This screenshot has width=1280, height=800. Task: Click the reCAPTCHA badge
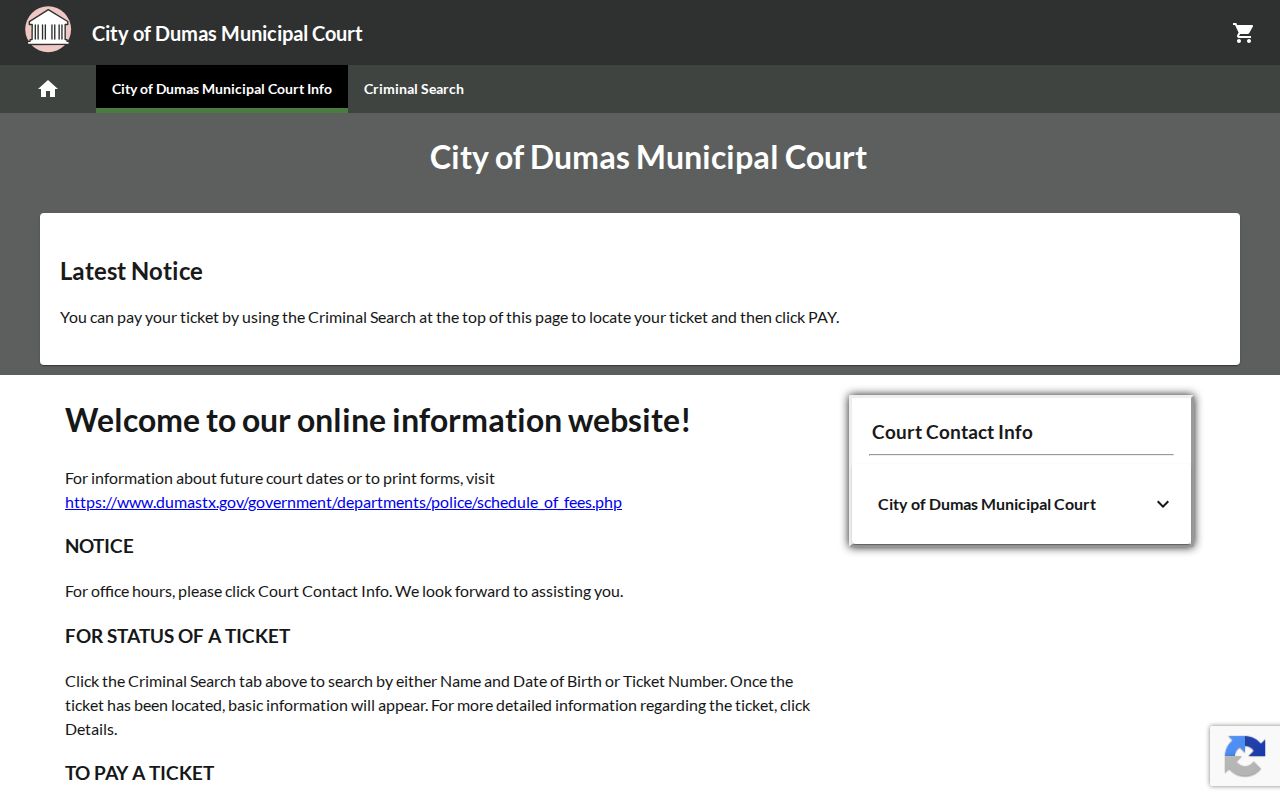(x=1245, y=755)
